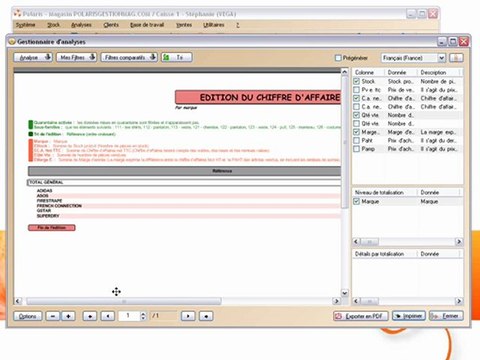Go to the previous report page
This screenshot has height=360, width=480.
[108, 316]
